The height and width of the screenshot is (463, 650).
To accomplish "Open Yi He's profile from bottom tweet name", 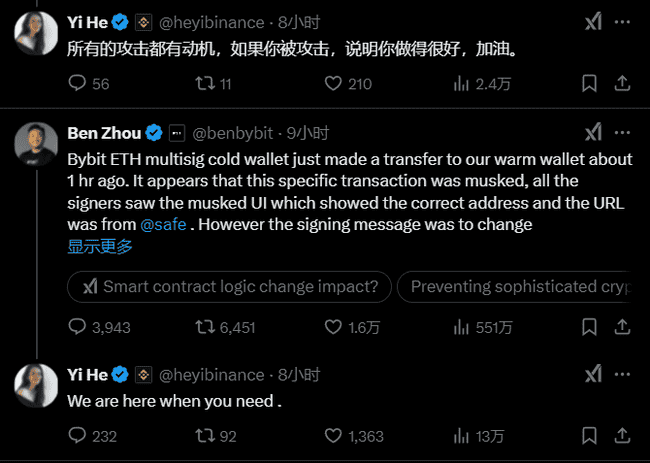I will click(x=86, y=375).
